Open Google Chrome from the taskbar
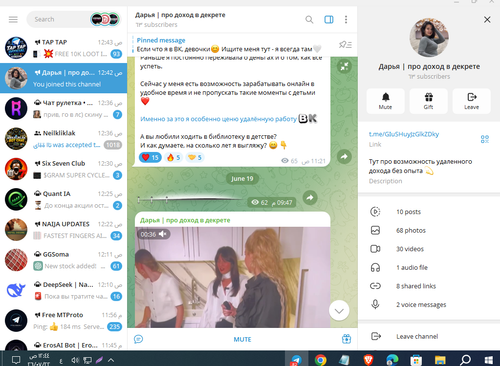 (321, 360)
